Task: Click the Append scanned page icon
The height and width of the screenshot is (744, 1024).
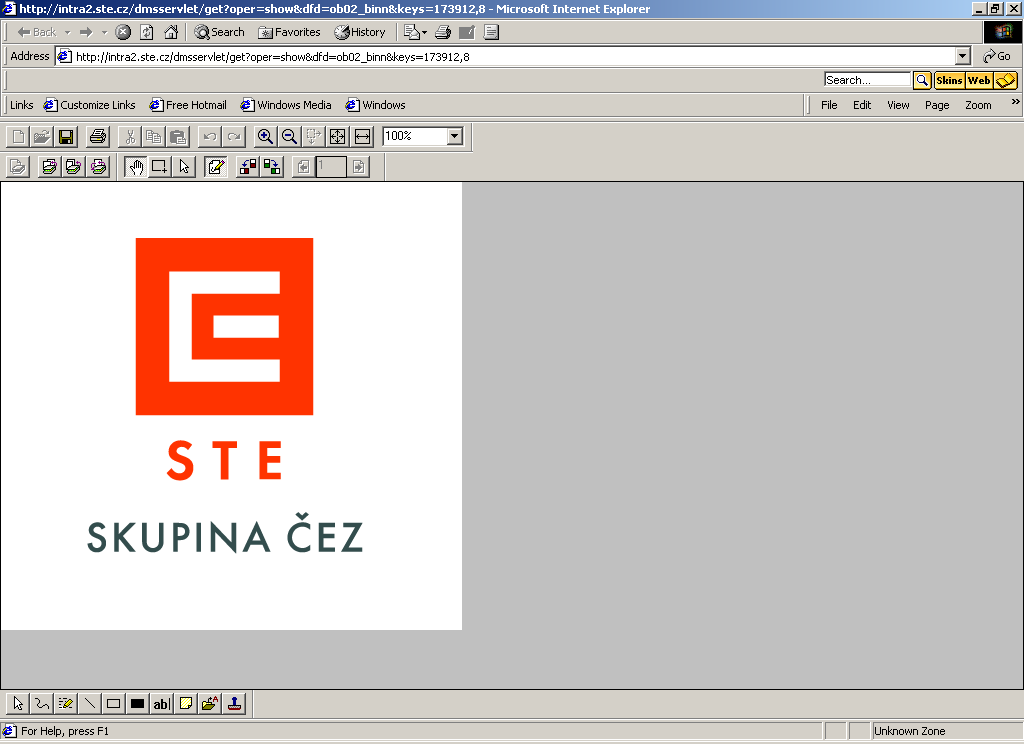Action: tap(73, 167)
